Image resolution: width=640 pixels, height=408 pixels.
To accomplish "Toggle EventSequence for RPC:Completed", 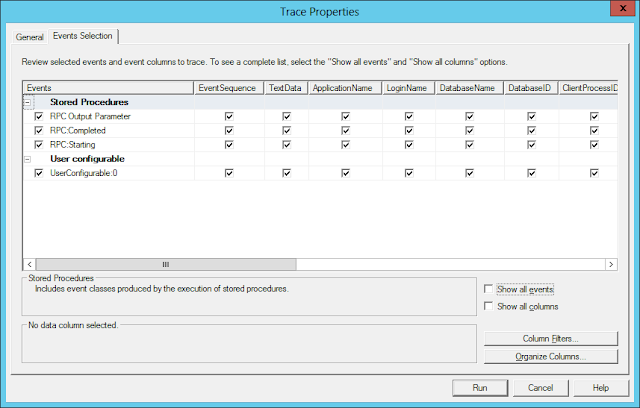I will [229, 131].
